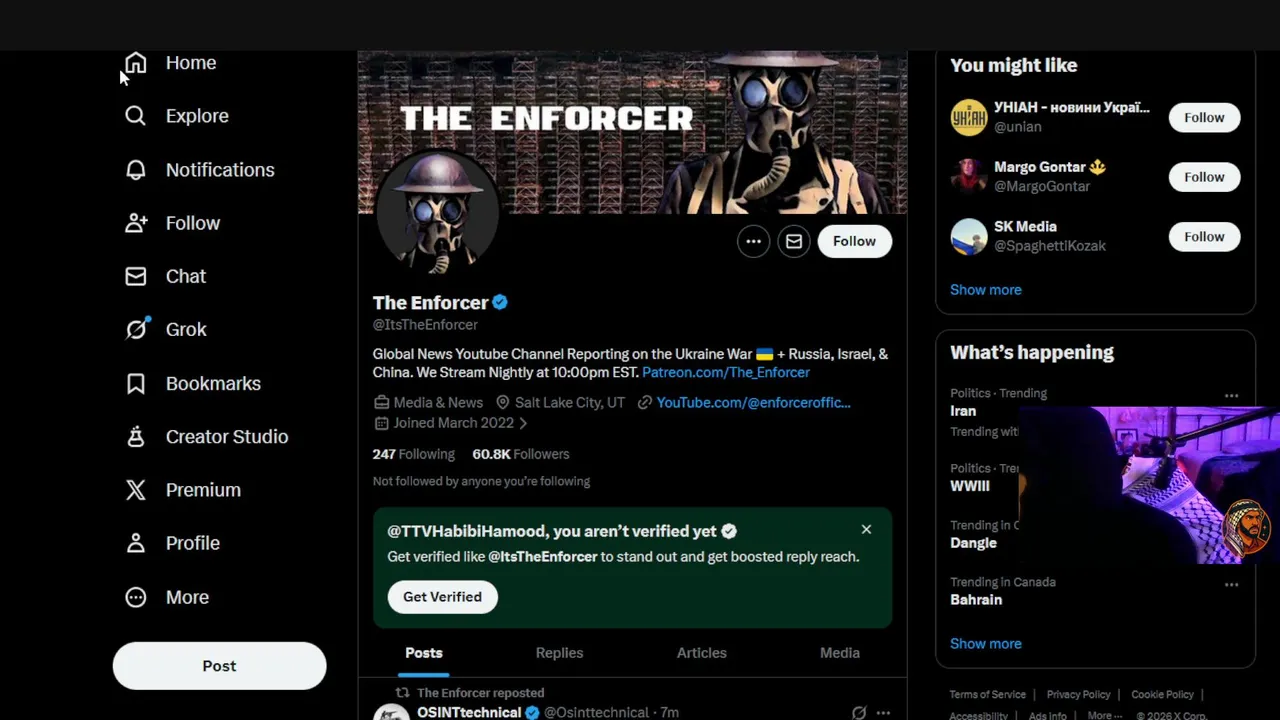Expand Joined March 2022 chevron
The height and width of the screenshot is (720, 1280).
[523, 423]
